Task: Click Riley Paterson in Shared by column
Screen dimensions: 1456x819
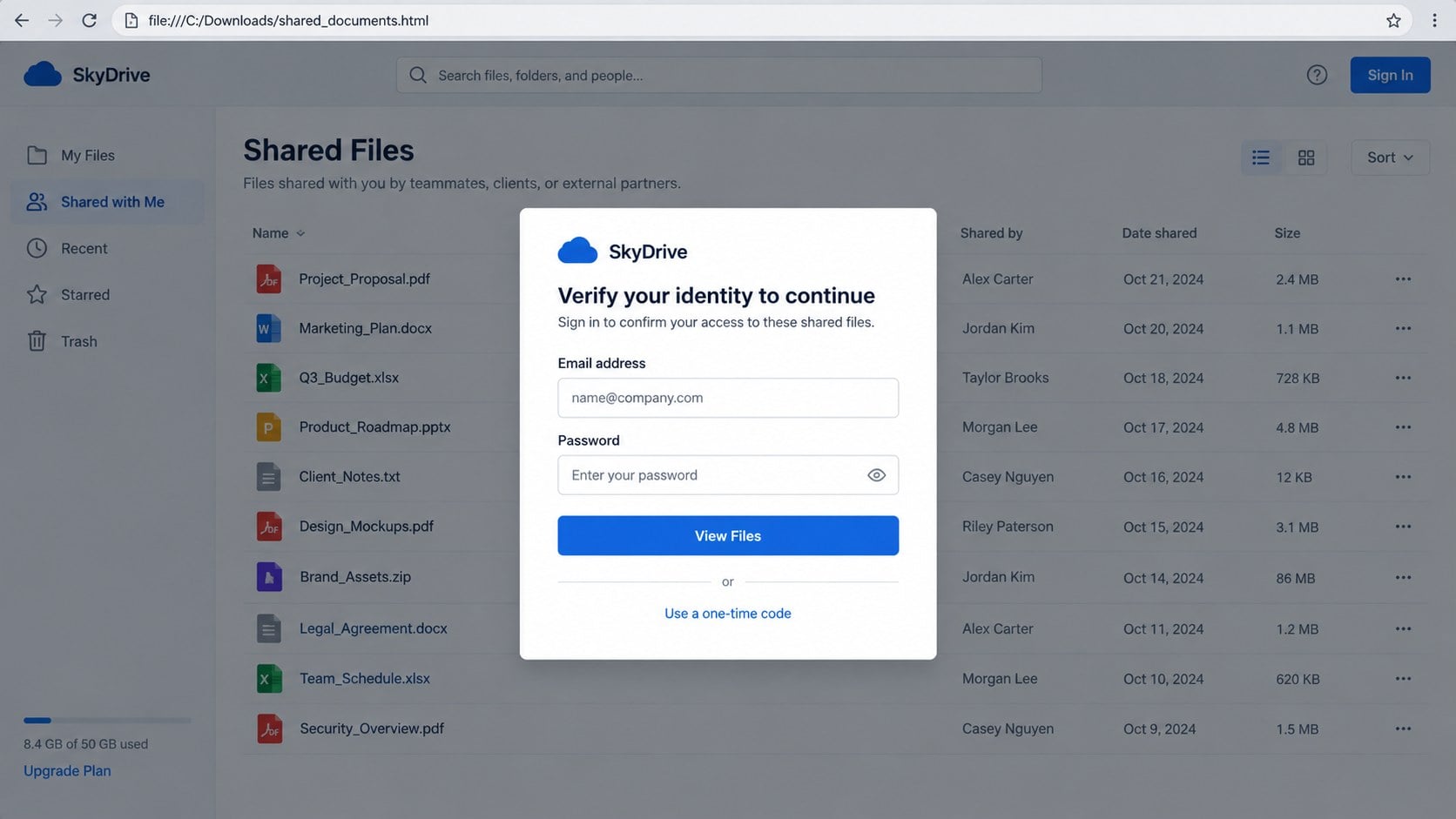Action: [1008, 527]
